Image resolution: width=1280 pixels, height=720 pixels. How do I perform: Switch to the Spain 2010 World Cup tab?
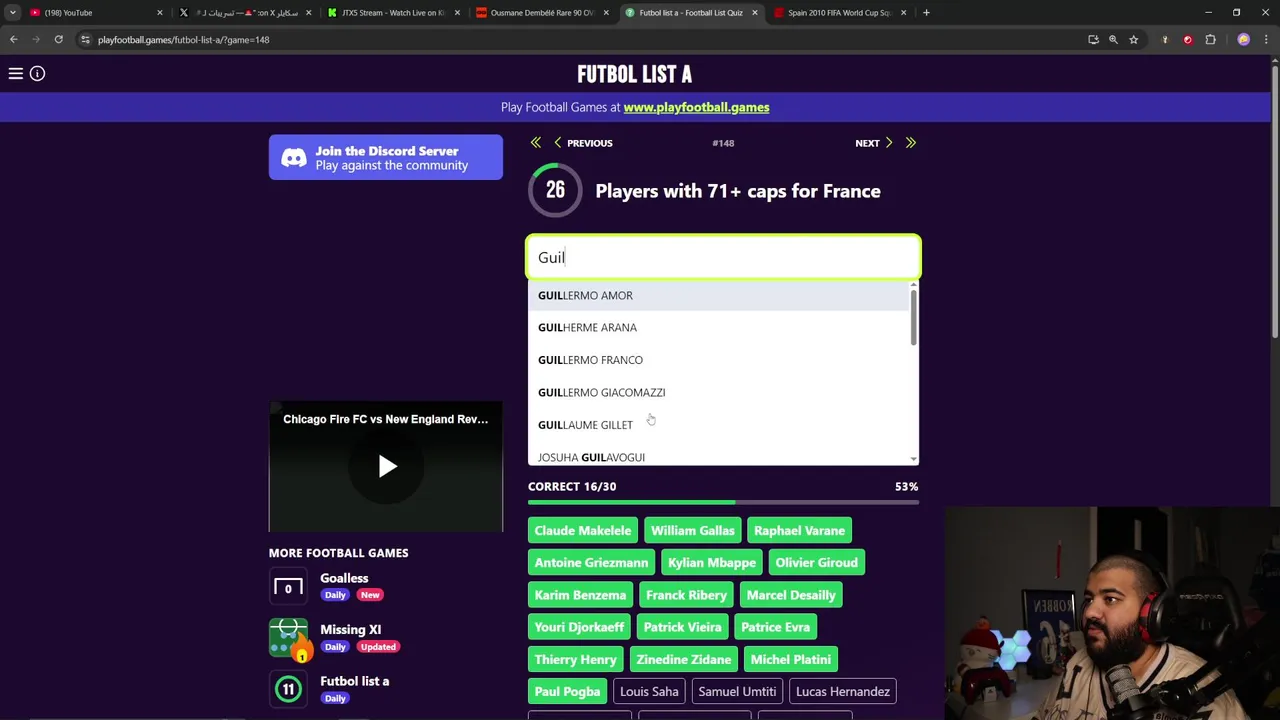[x=840, y=13]
